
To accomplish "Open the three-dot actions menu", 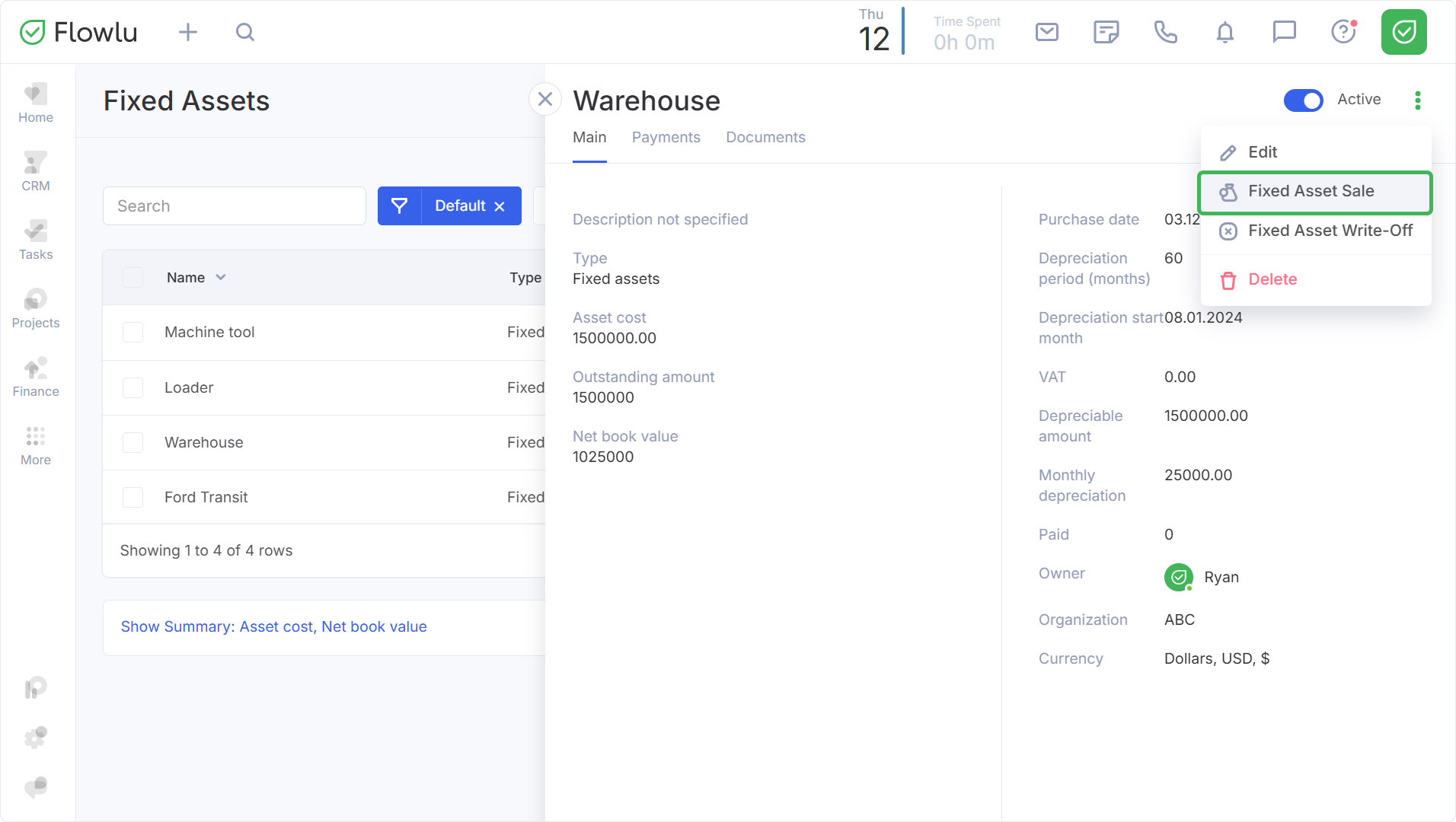I will point(1417,100).
